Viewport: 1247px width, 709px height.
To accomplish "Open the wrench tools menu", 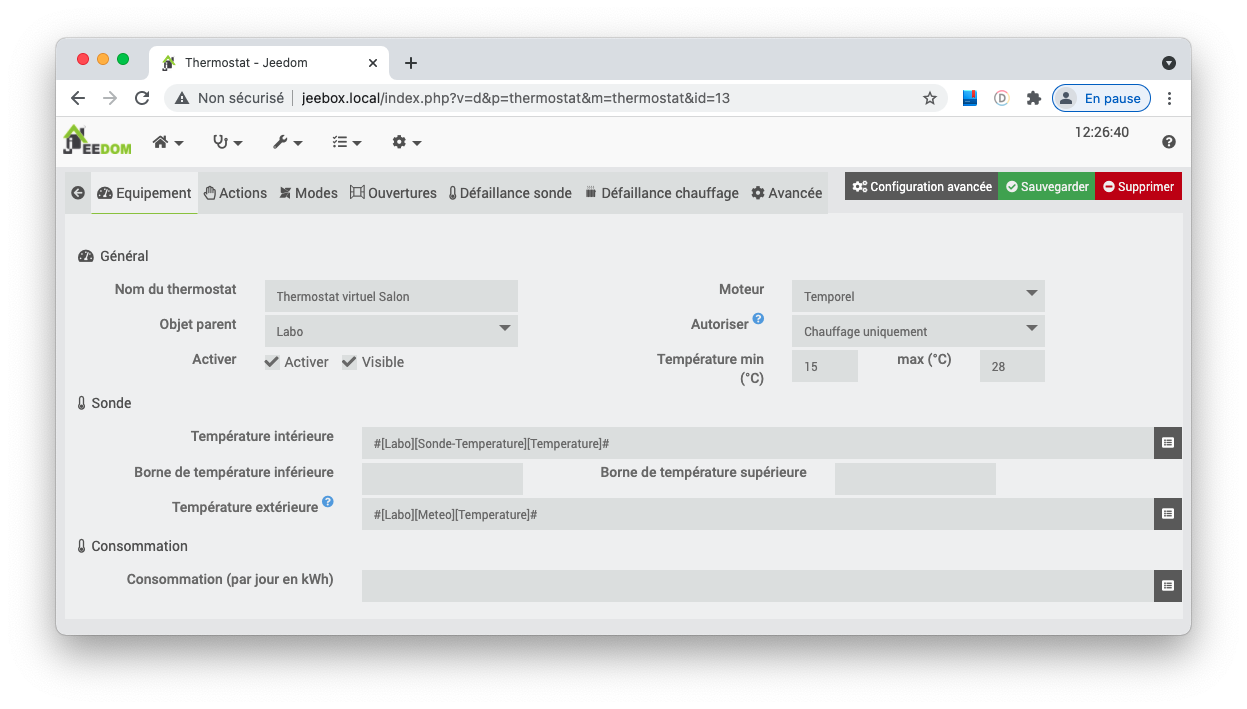I will point(287,143).
